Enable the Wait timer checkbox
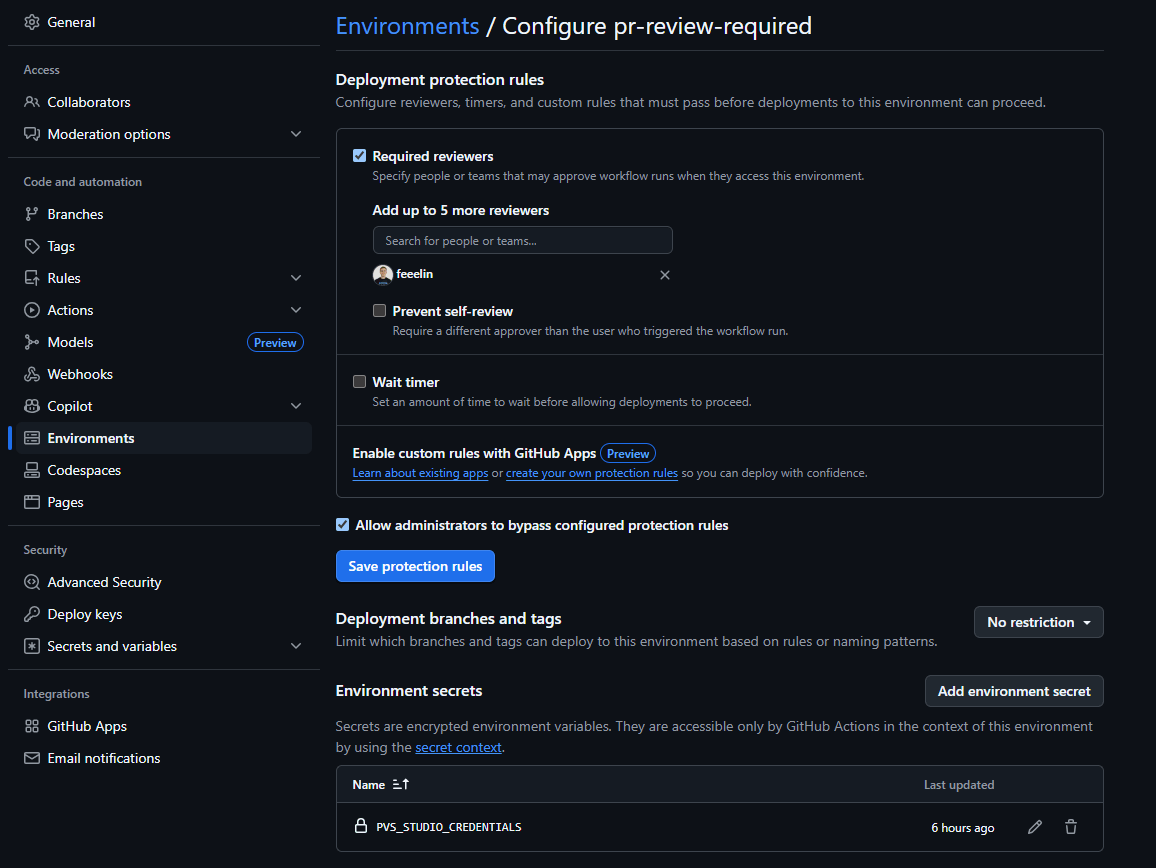Screen dimensions: 1156x868 click(x=360, y=382)
